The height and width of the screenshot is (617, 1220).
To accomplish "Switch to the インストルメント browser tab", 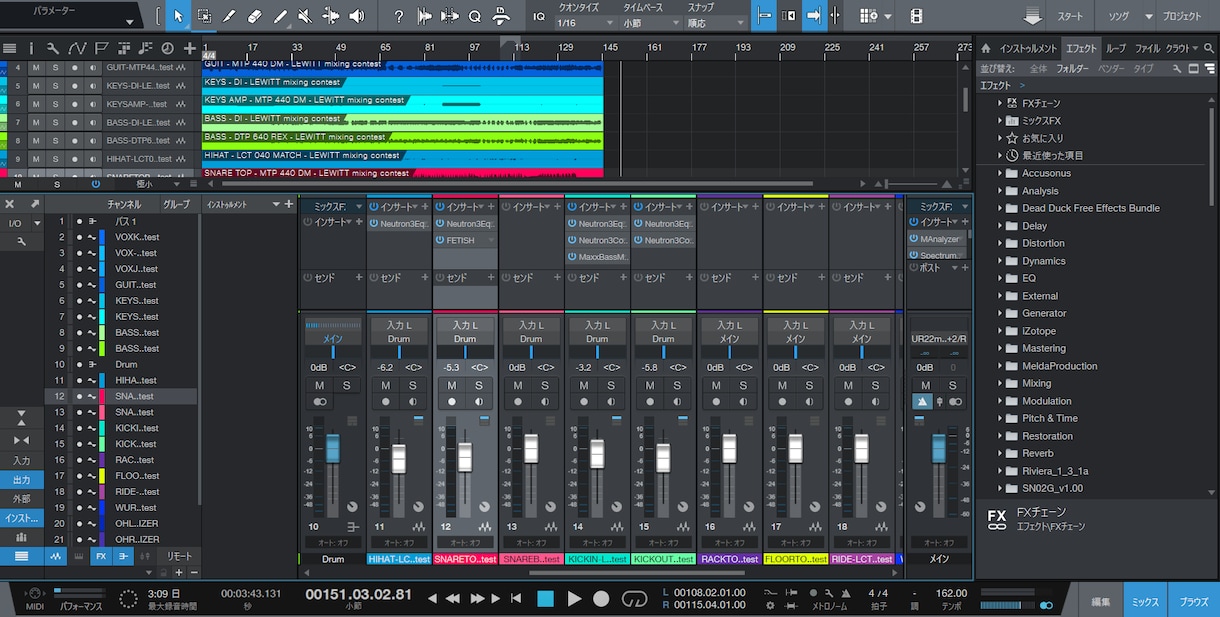I will coord(1028,48).
